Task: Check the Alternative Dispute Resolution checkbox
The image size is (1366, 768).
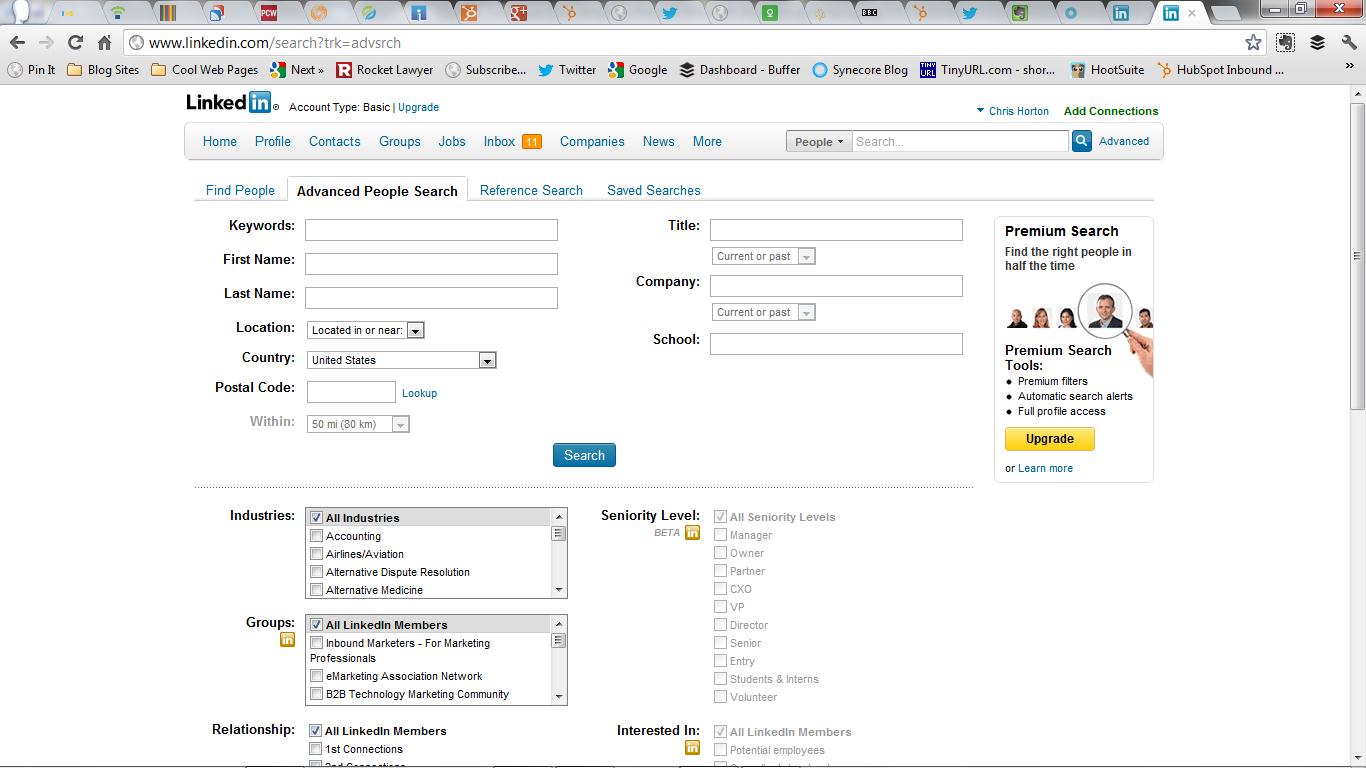Action: pyautogui.click(x=316, y=572)
